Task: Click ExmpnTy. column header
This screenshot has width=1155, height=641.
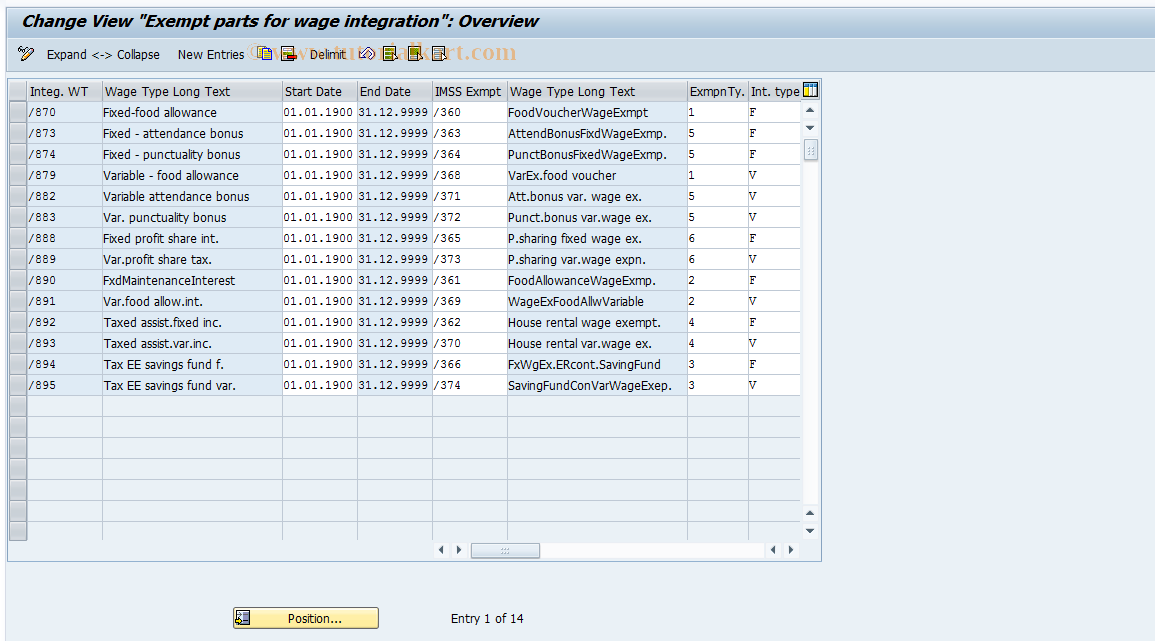Action: click(x=717, y=91)
